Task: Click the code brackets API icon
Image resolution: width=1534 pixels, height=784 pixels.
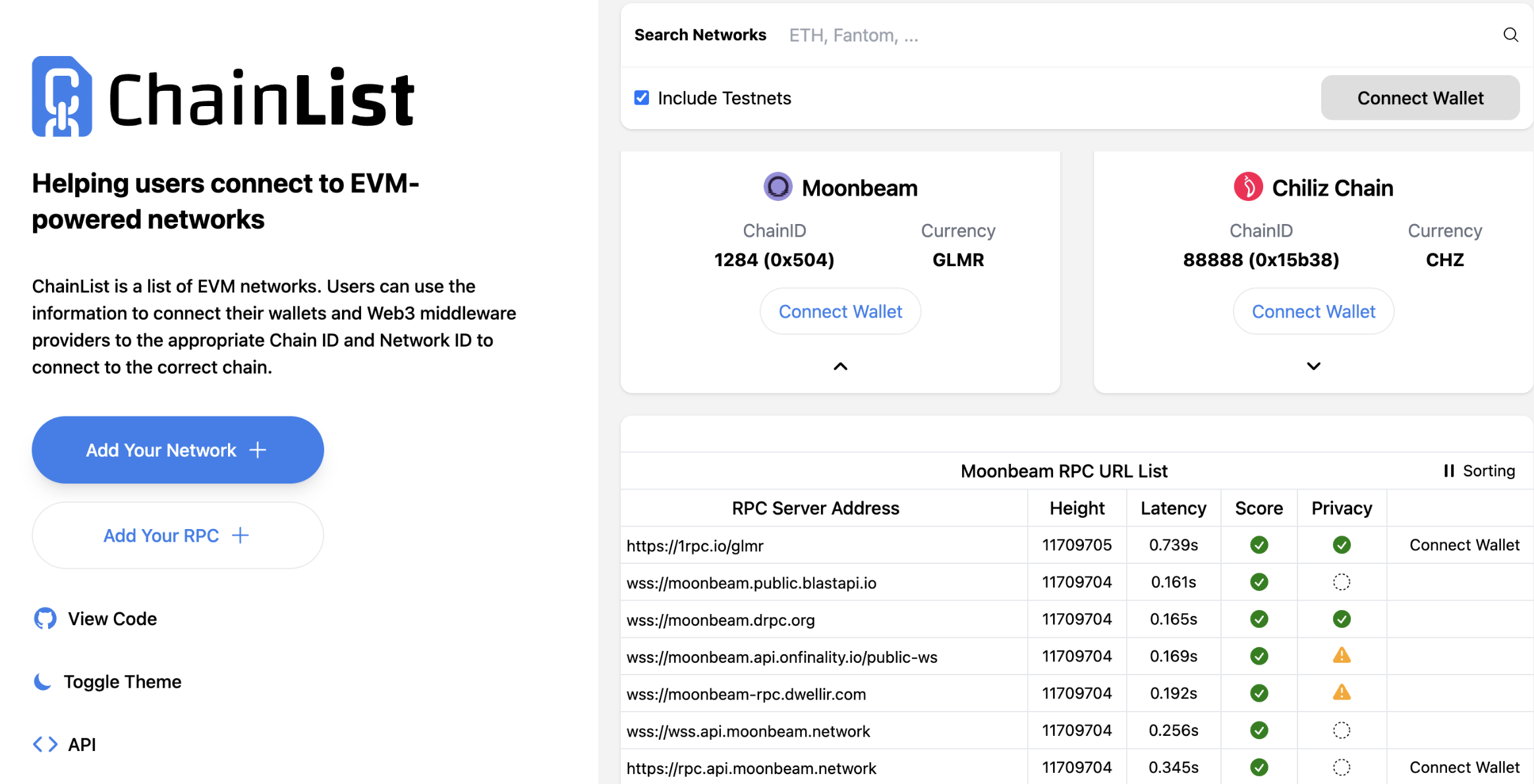Action: tap(45, 744)
